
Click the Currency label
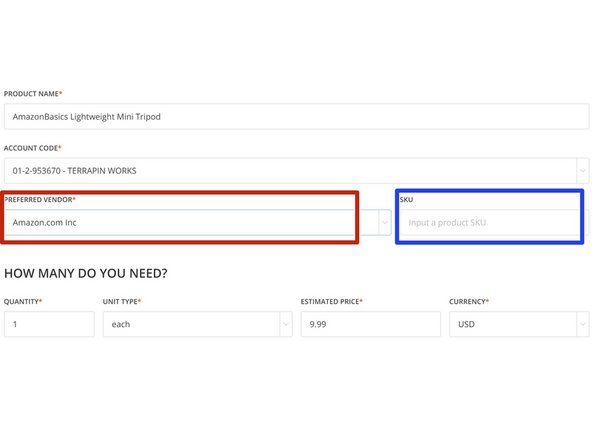tap(469, 301)
